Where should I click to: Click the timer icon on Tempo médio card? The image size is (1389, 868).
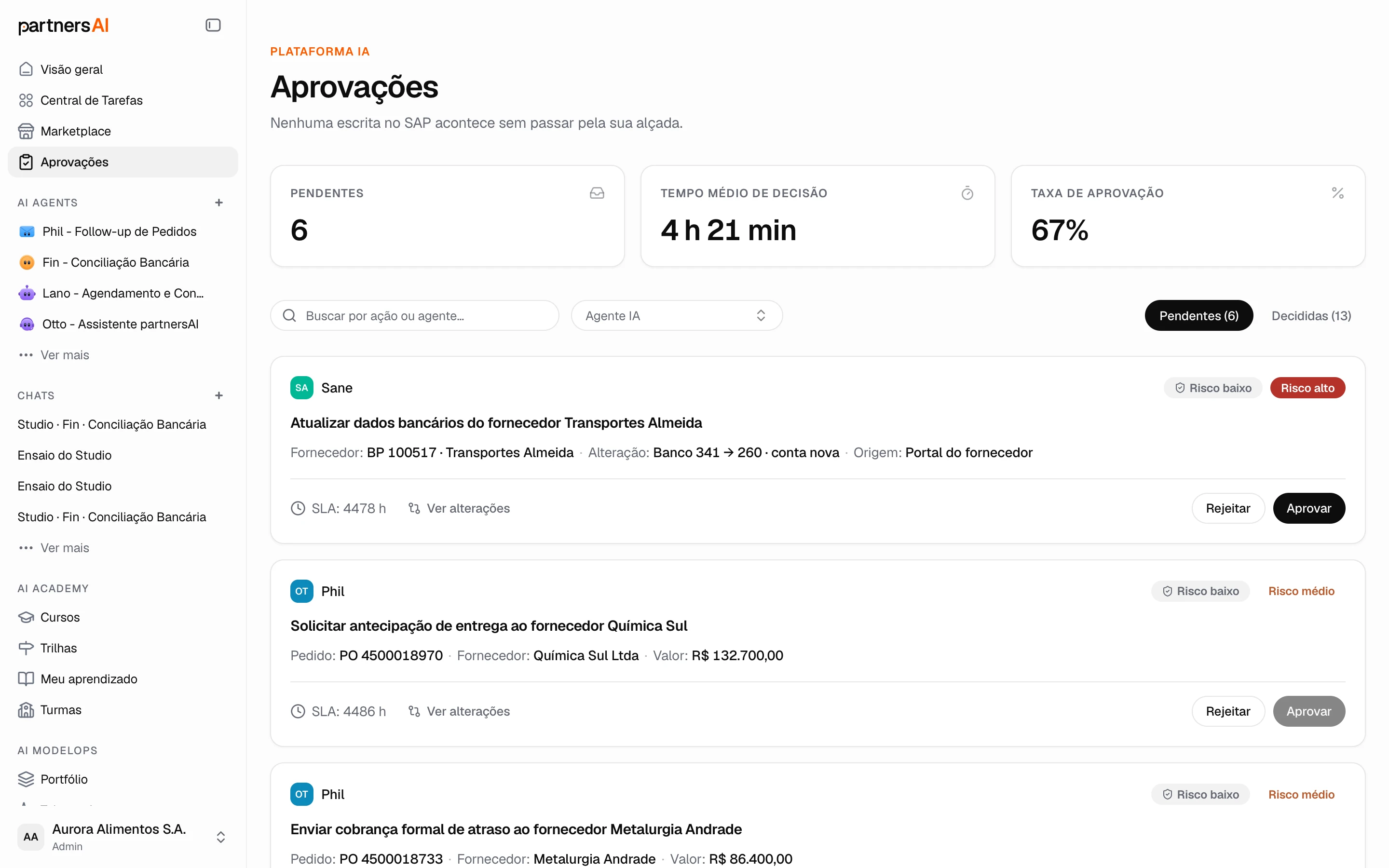967,193
